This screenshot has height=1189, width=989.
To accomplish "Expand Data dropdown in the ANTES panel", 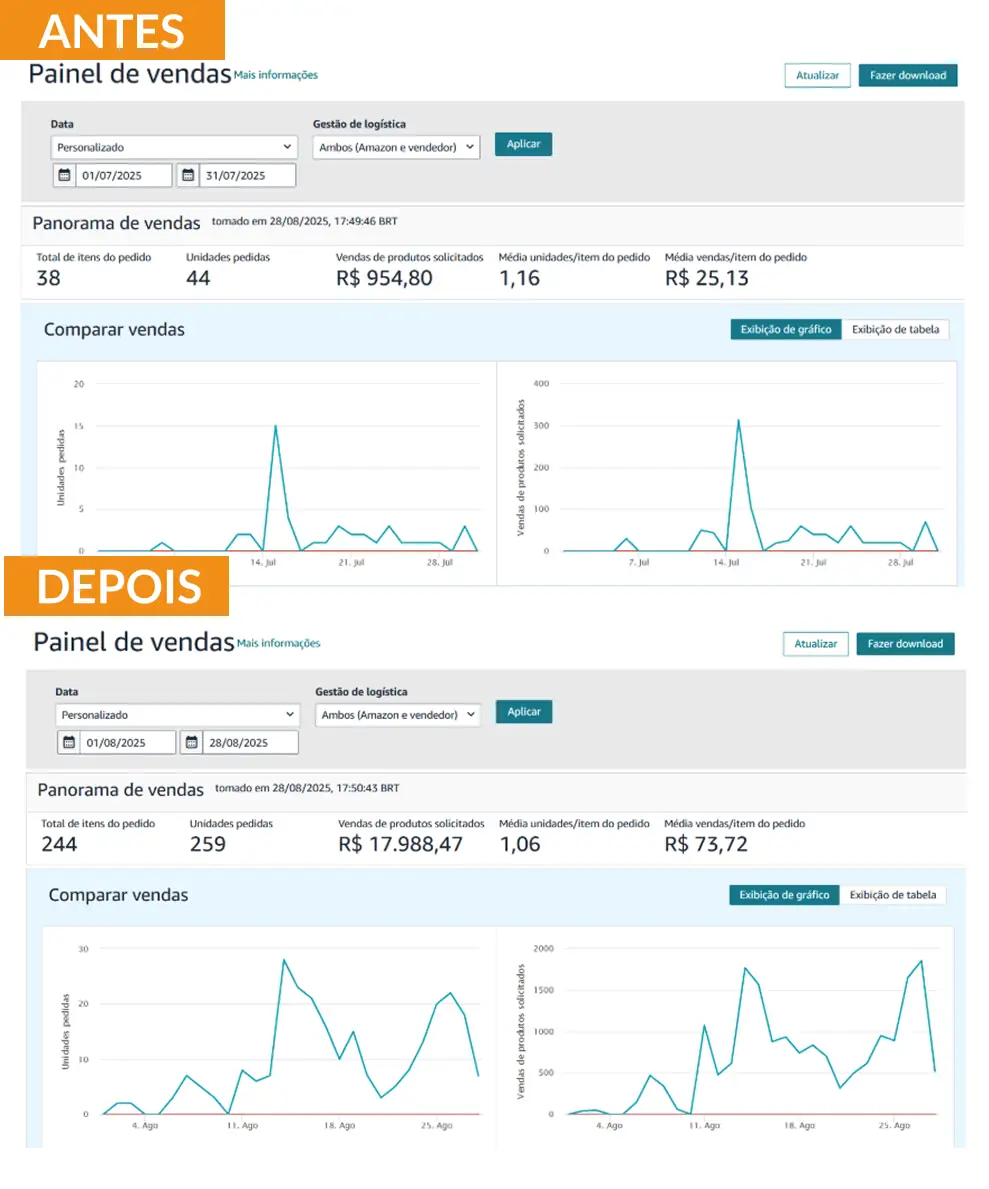I will (x=174, y=147).
